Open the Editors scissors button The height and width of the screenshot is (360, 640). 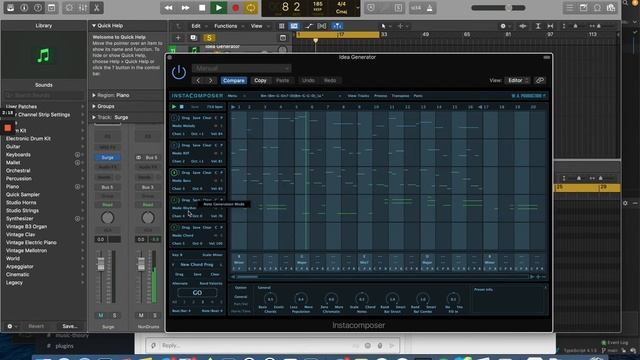97,8
